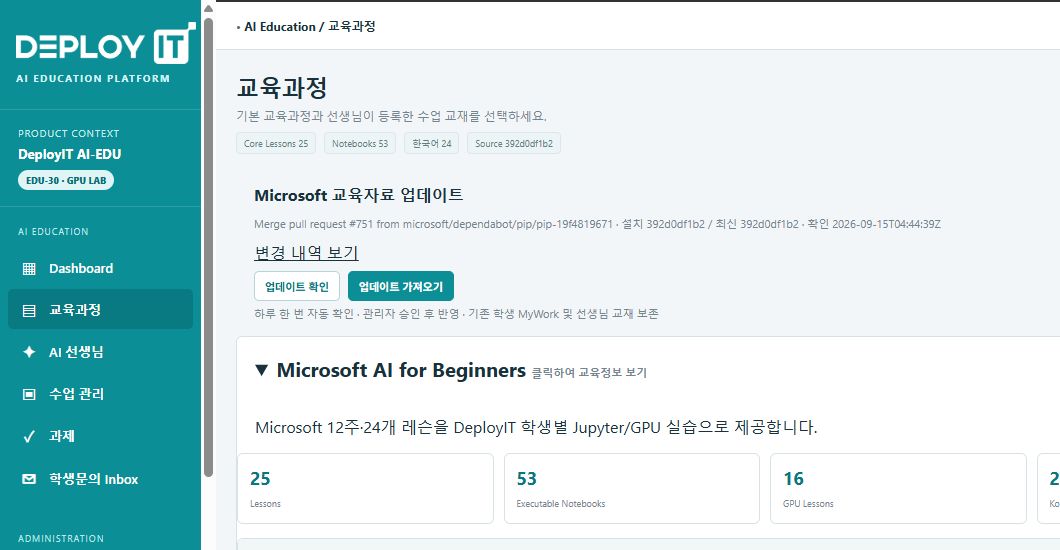Click the Core Lessons 25 chip

tap(276, 143)
